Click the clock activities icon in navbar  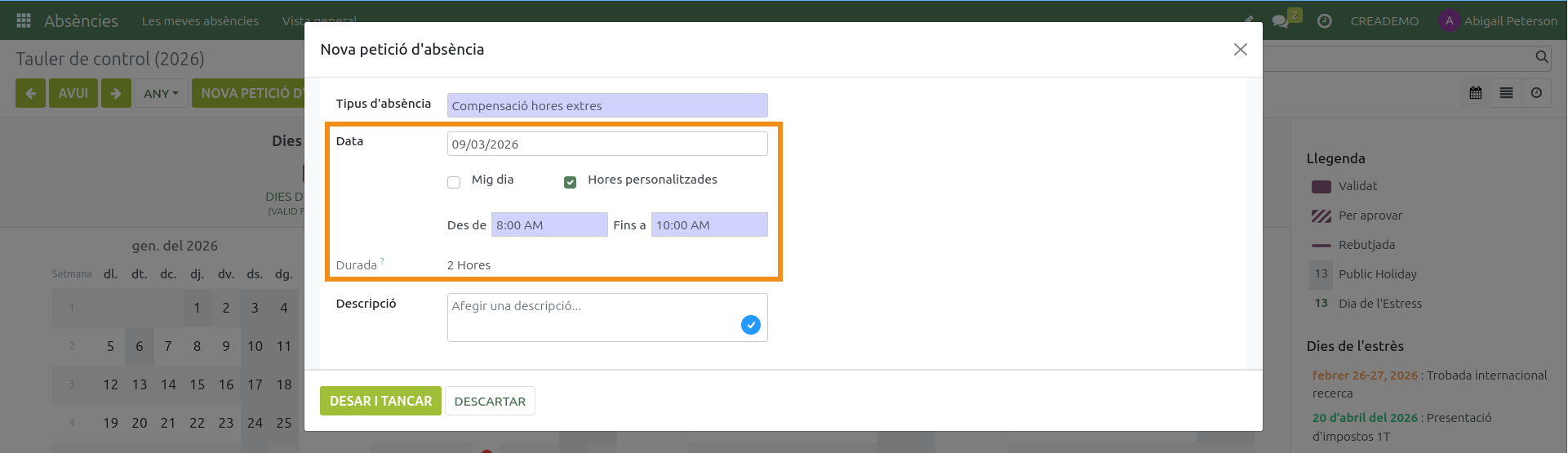[x=1325, y=21]
